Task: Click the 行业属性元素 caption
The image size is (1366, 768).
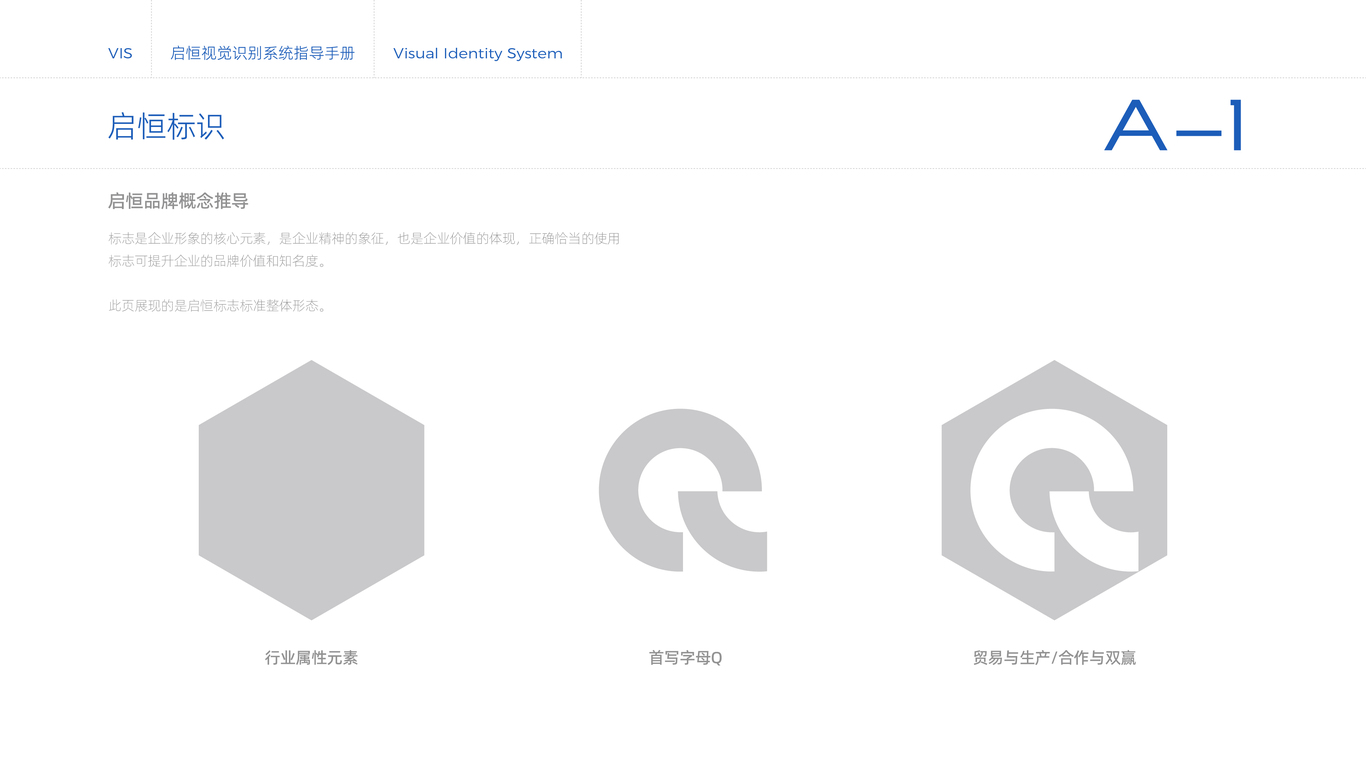Action: point(311,658)
